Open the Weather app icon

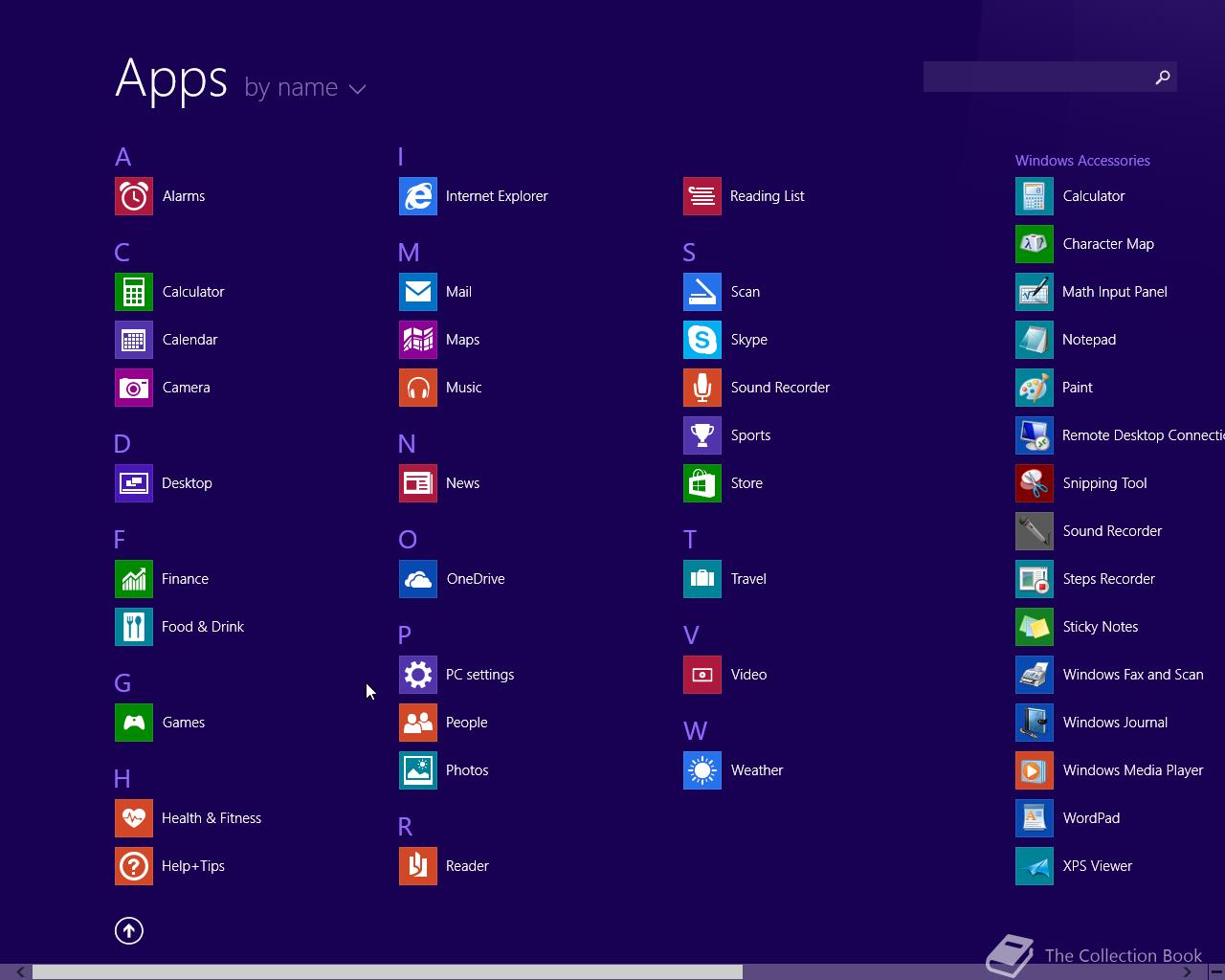[x=702, y=770]
